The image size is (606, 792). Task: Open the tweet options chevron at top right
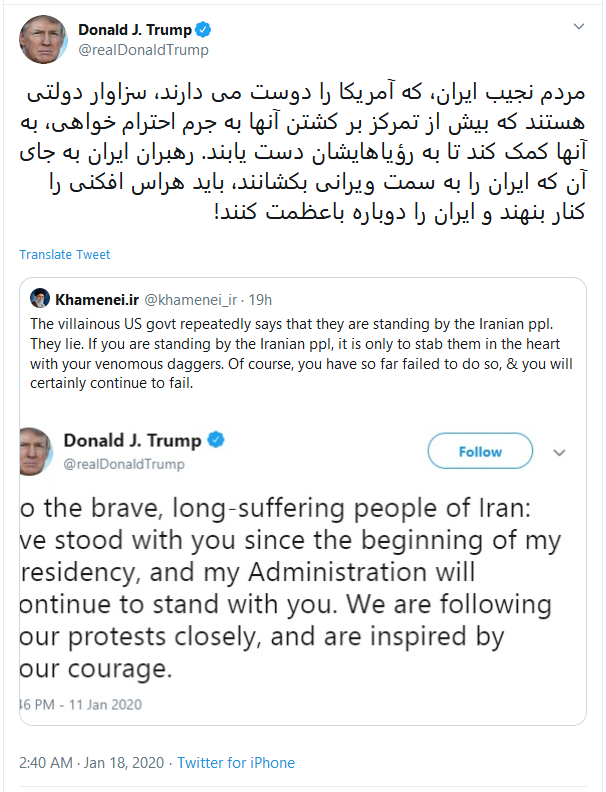coord(579,25)
